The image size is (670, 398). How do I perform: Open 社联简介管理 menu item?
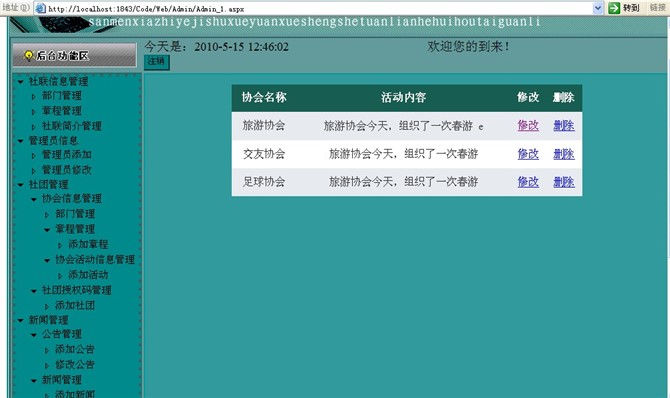tap(71, 126)
